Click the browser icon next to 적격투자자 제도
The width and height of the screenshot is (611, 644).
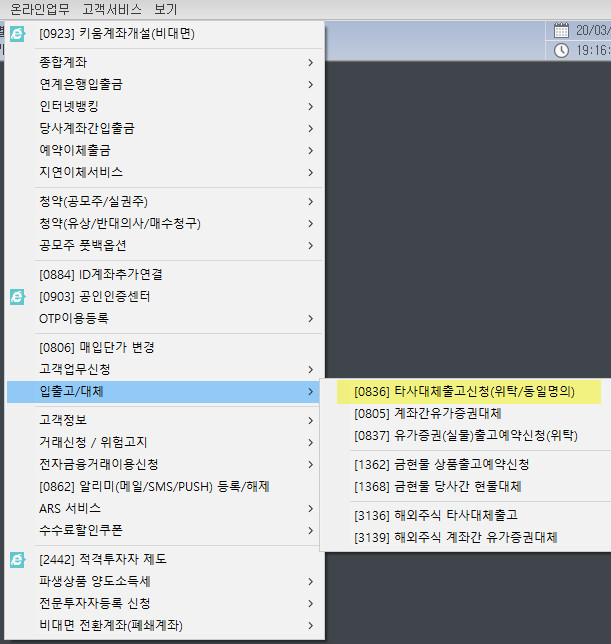[18, 559]
